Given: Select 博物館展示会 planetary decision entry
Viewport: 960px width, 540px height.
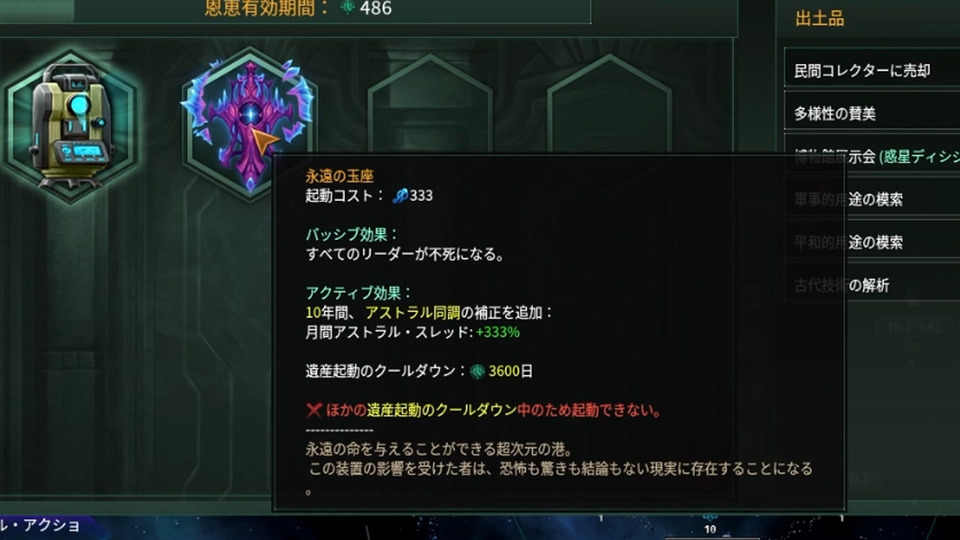Looking at the screenshot, I should 872,157.
